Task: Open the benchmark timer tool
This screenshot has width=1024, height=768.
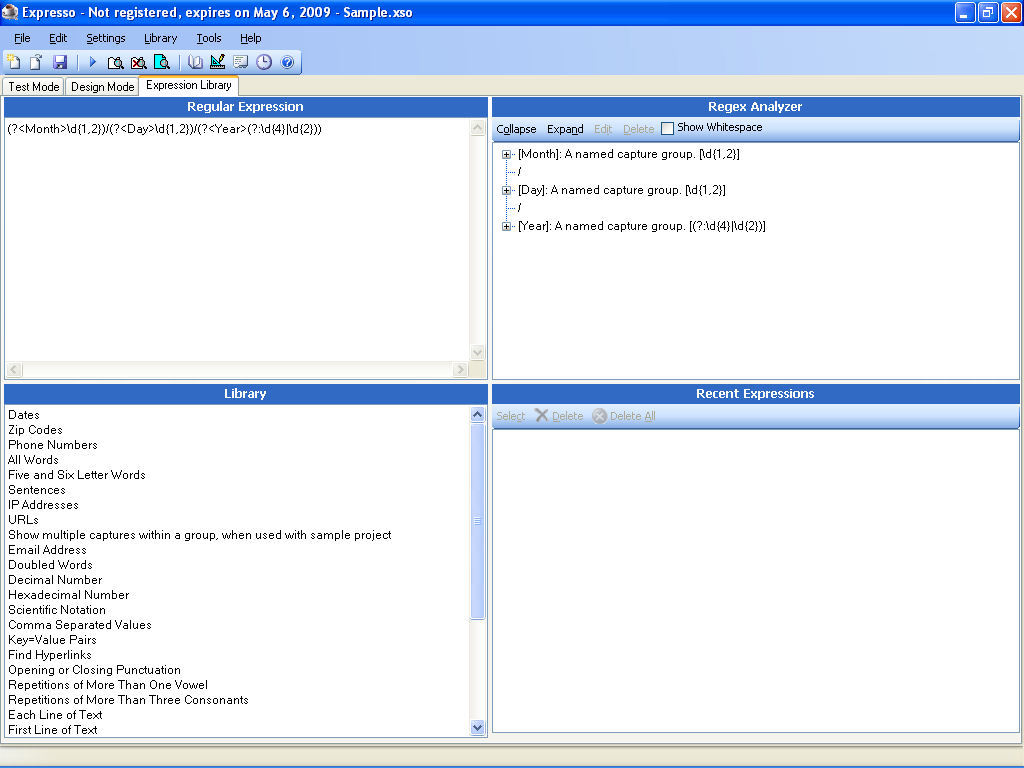Action: point(263,61)
